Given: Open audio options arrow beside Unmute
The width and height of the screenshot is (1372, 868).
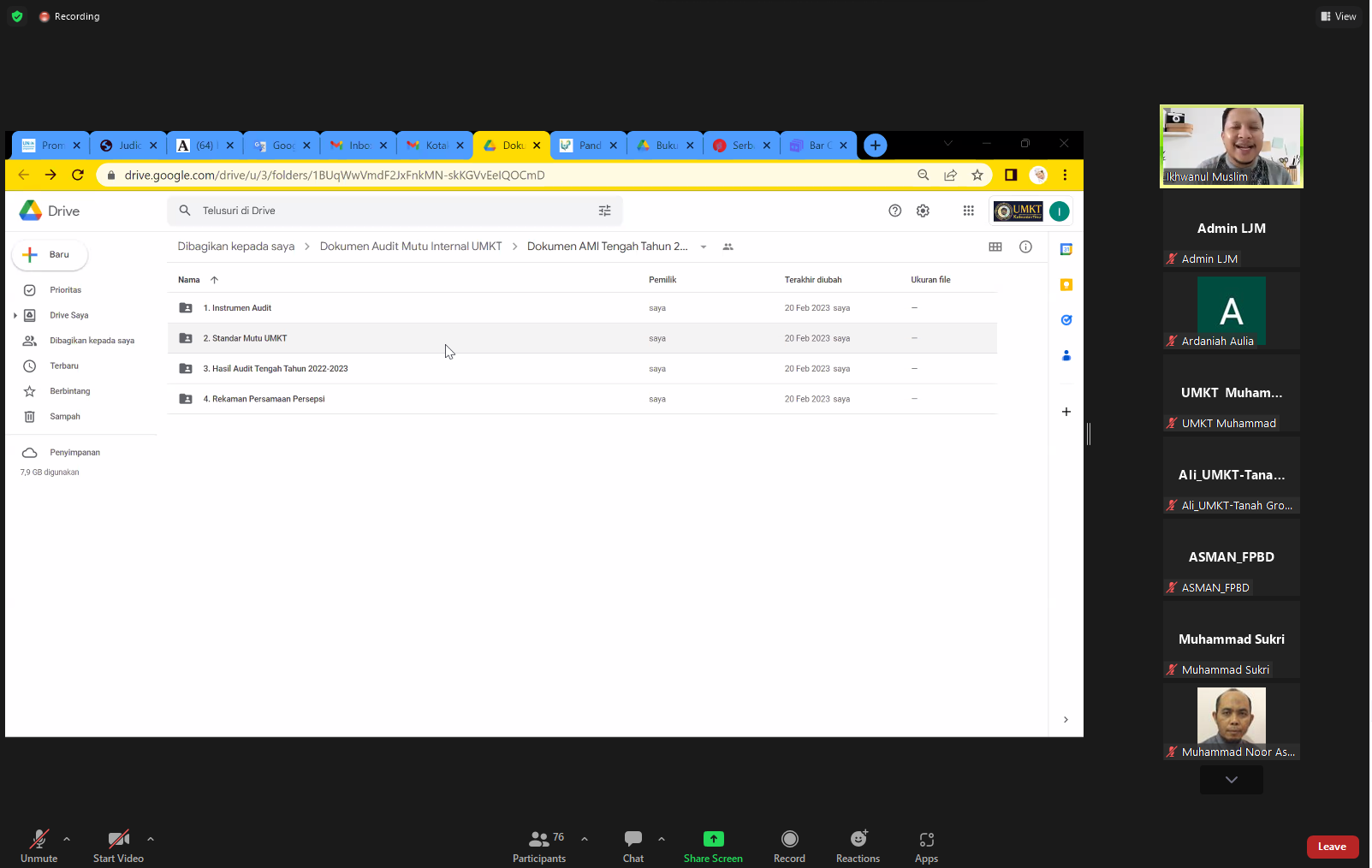Looking at the screenshot, I should 67,839.
